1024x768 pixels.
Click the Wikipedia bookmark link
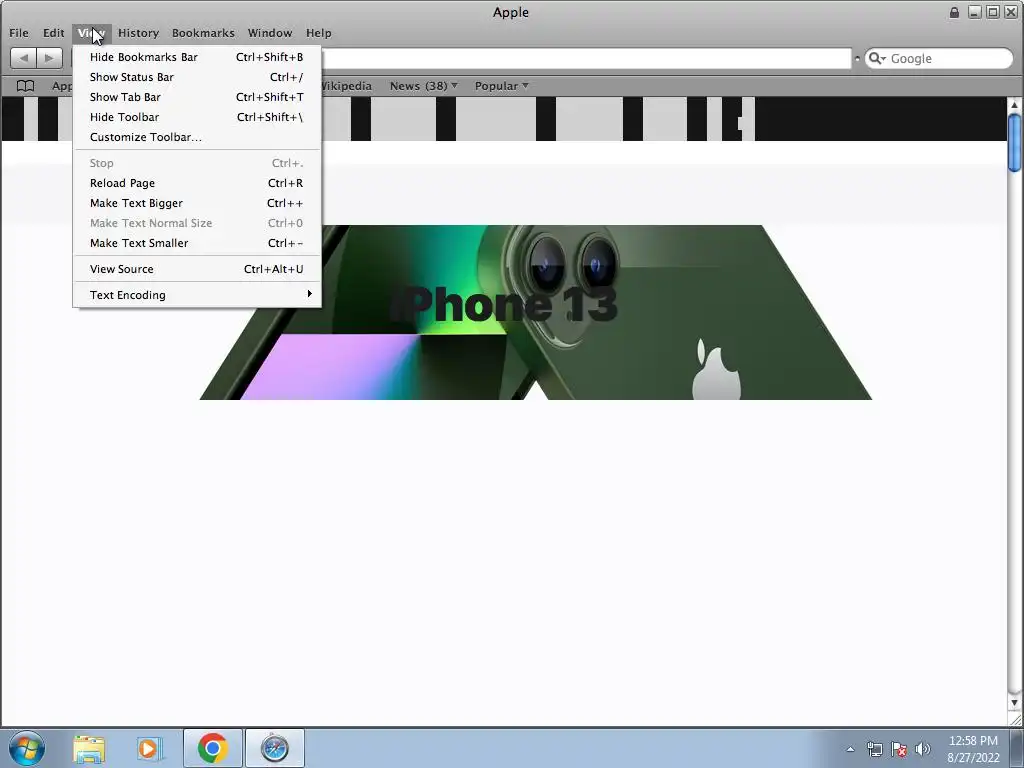[346, 86]
